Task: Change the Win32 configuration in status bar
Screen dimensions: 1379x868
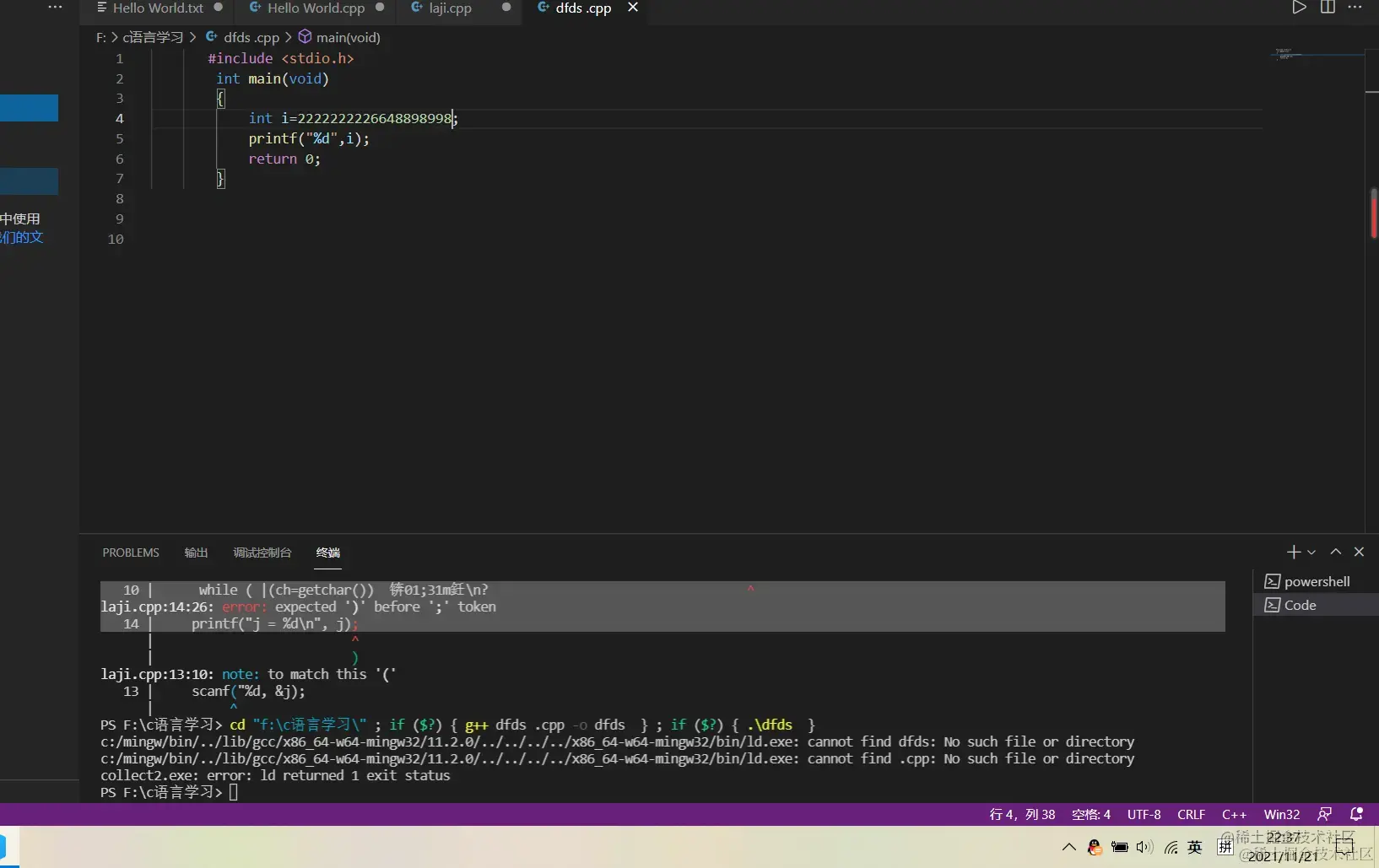Action: [x=1282, y=814]
